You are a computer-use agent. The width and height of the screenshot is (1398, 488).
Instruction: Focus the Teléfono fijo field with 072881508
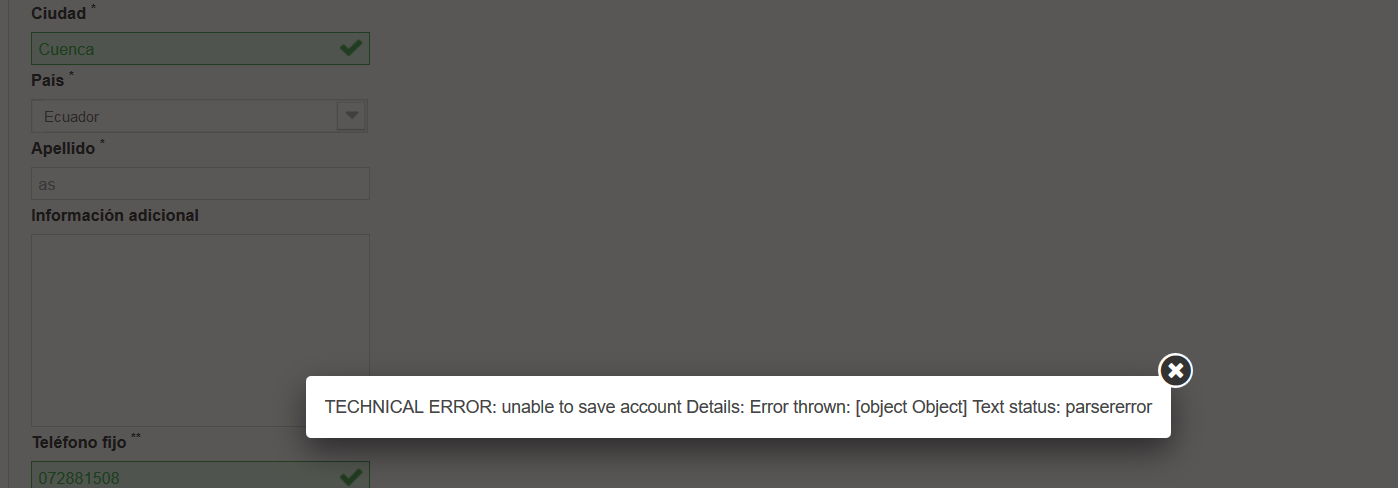(200, 475)
